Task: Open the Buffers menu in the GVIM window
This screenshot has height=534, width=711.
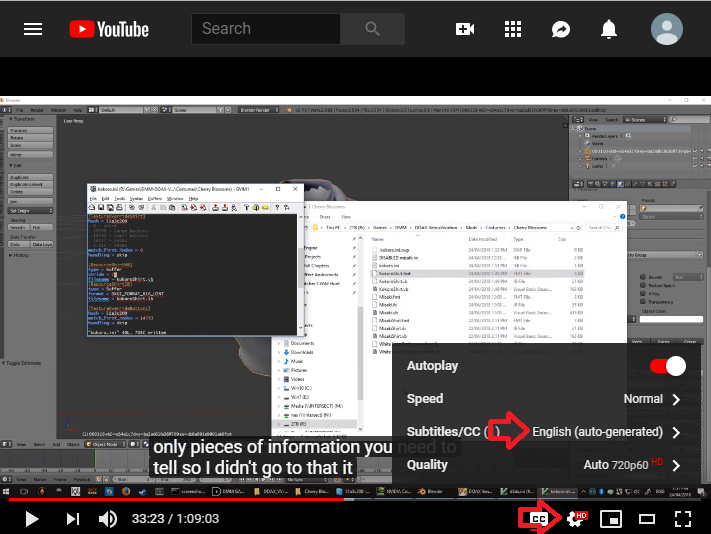Action: pos(155,199)
